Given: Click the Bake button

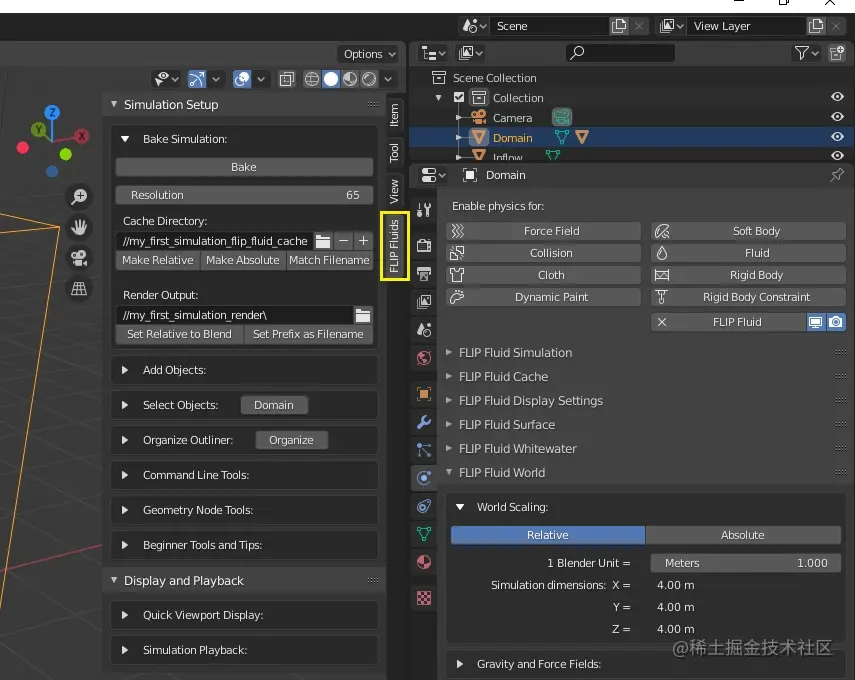Looking at the screenshot, I should click(x=244, y=167).
